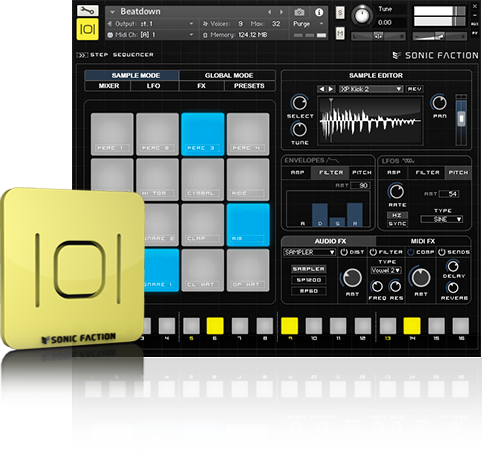Click the LFO Rate knob
This screenshot has width=482, height=463.
(x=396, y=191)
